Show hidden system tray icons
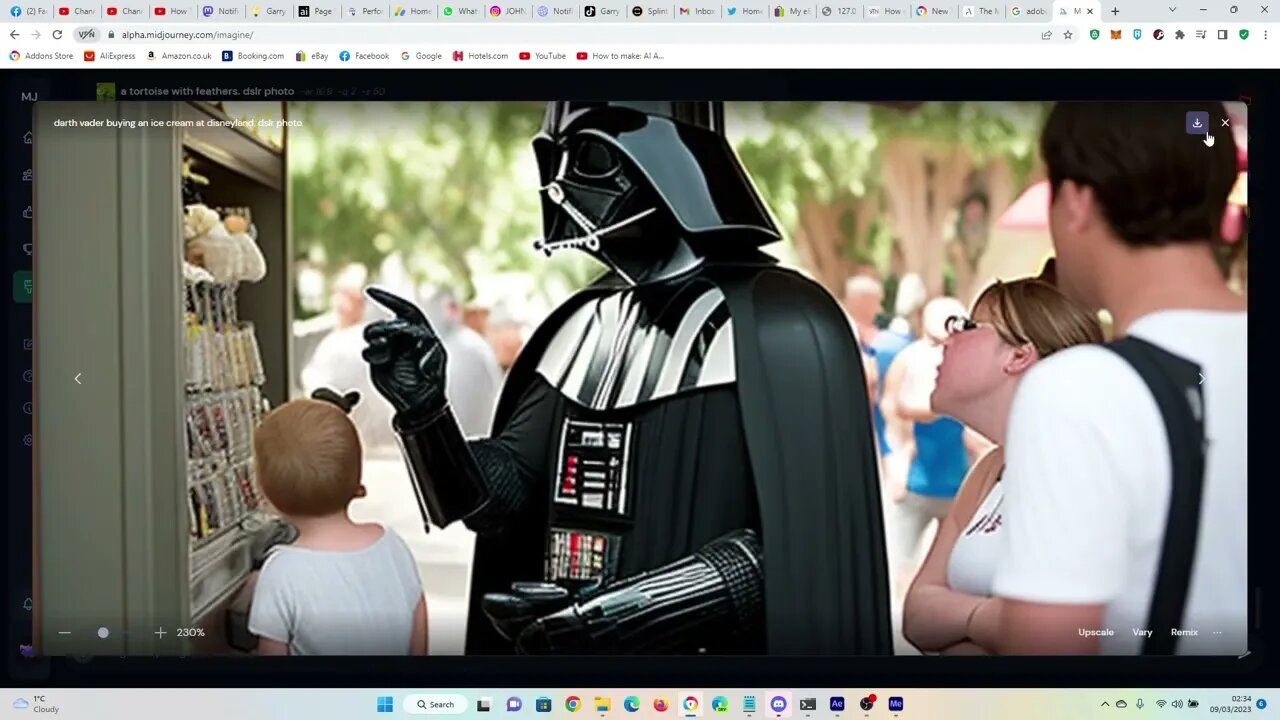Screen dimensions: 1280x720 (x=1105, y=704)
